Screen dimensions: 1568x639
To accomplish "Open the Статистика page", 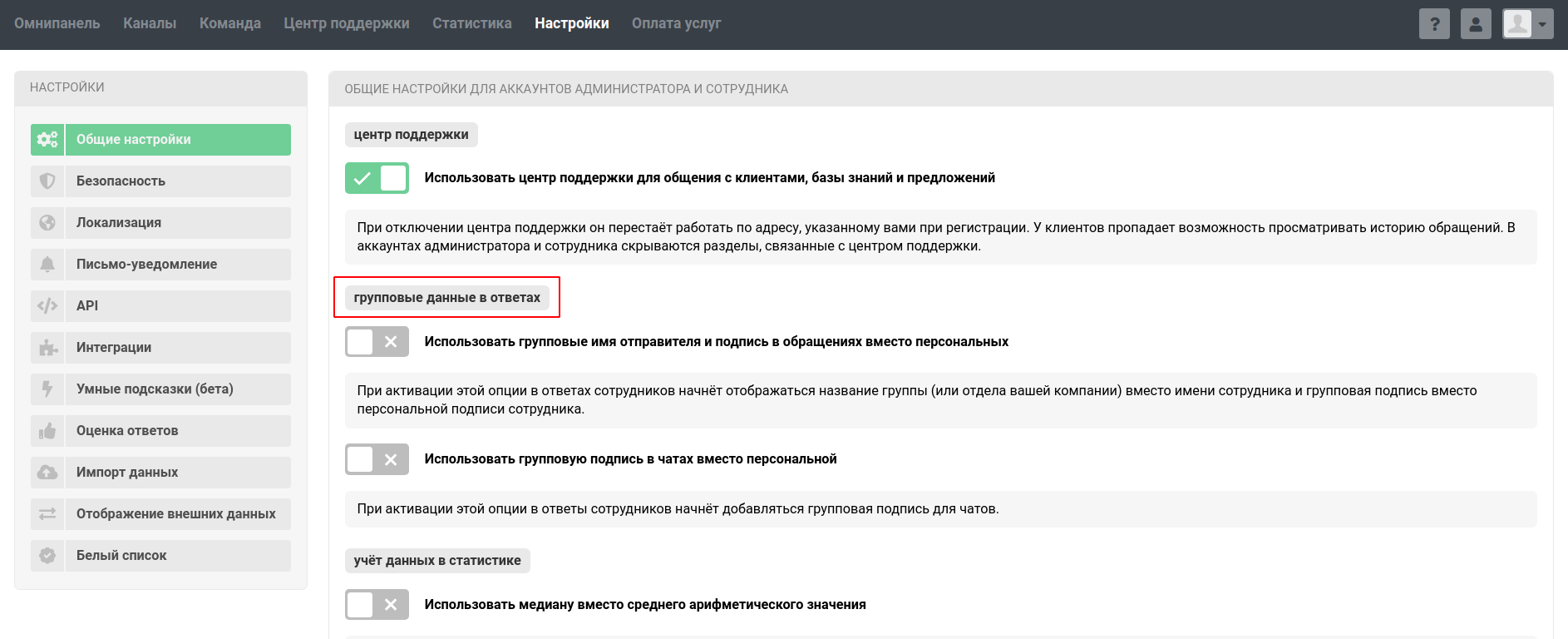I will tap(472, 23).
